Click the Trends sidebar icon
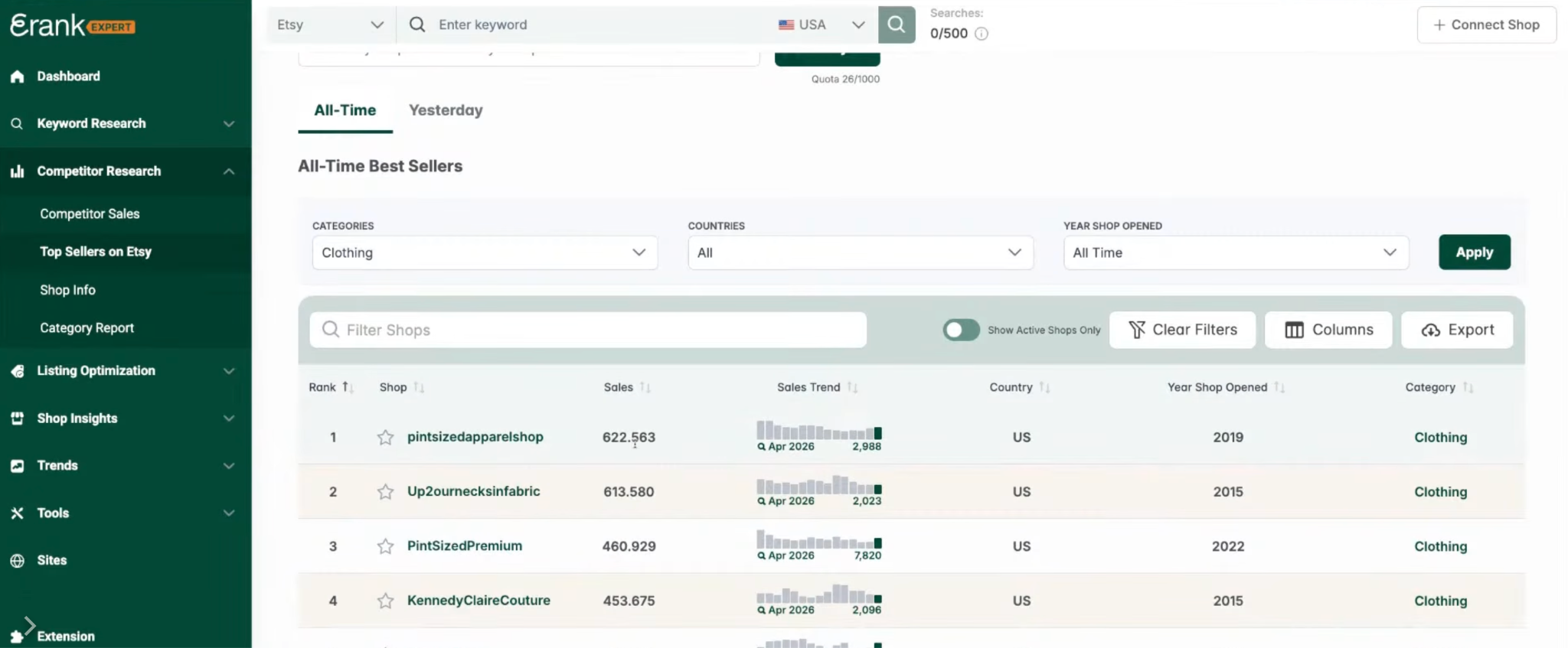Image resolution: width=1568 pixels, height=648 pixels. pos(17,465)
